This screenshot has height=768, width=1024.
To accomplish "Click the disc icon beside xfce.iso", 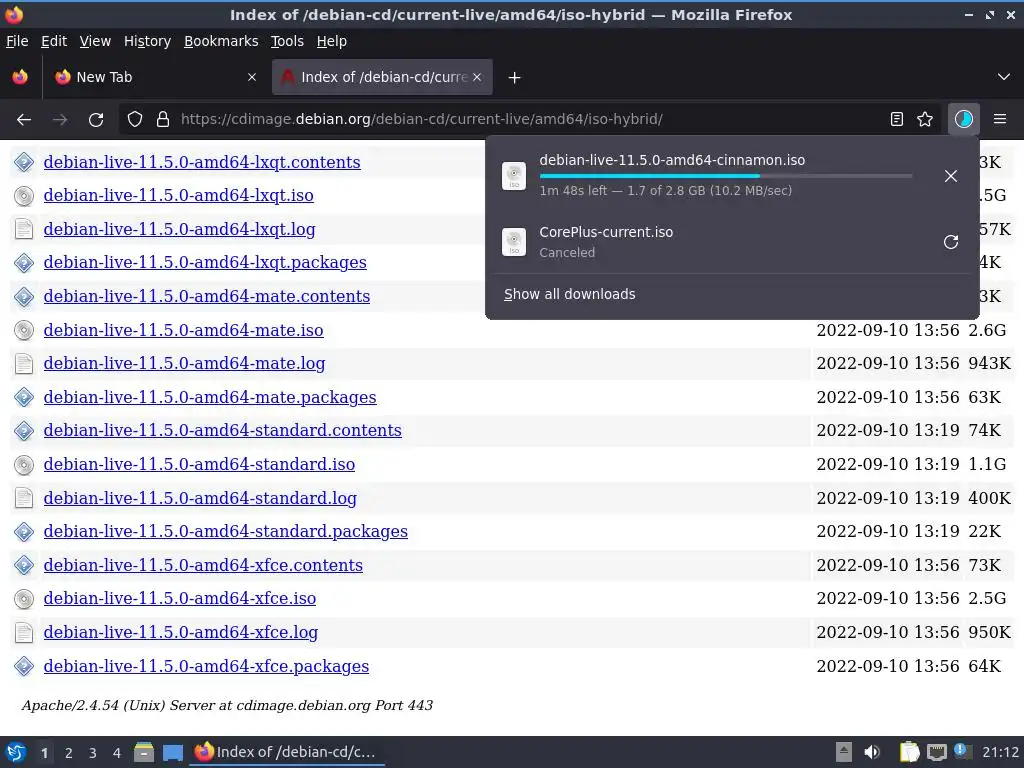I will click(24, 599).
